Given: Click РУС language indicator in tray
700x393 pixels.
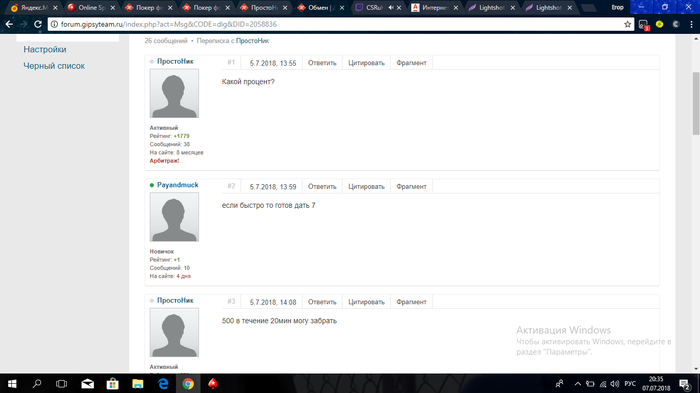Looking at the screenshot, I should (630, 384).
